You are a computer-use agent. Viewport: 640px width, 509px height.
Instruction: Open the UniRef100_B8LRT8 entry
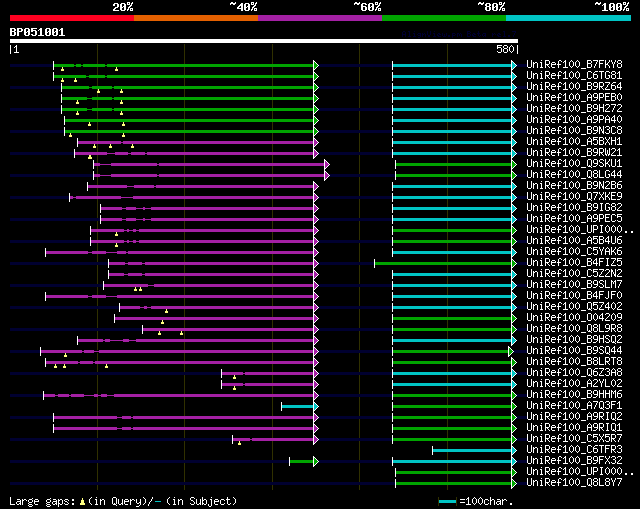coord(574,362)
